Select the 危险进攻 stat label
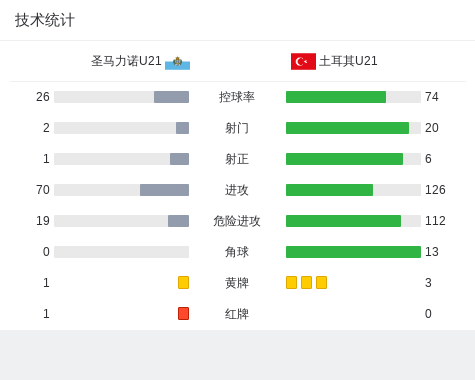 coord(237,221)
